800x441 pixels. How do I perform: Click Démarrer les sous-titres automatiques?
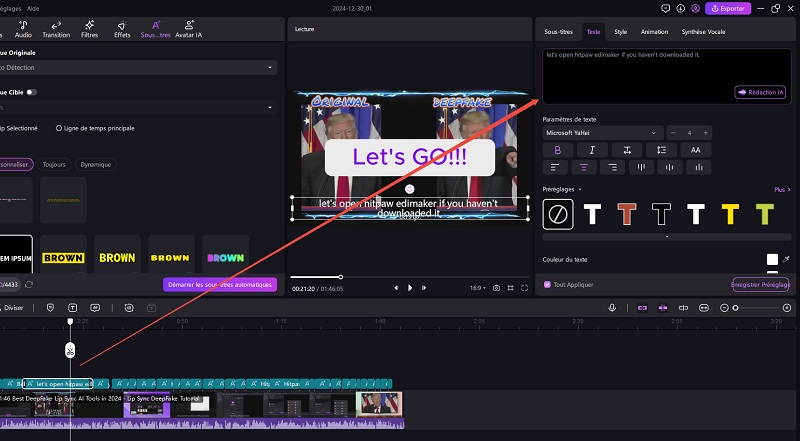[x=219, y=284]
